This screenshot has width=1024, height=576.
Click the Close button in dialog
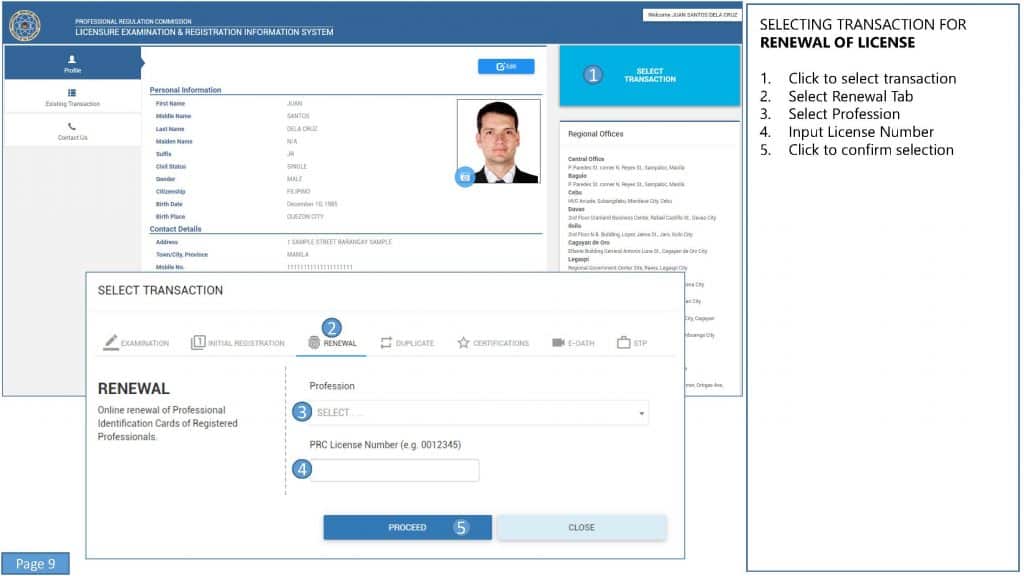(581, 527)
